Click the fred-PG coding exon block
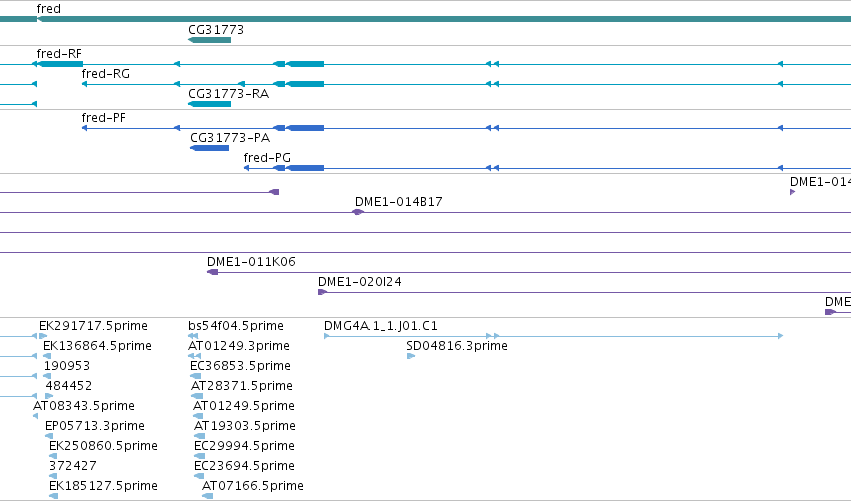This screenshot has width=851, height=501. tap(306, 168)
